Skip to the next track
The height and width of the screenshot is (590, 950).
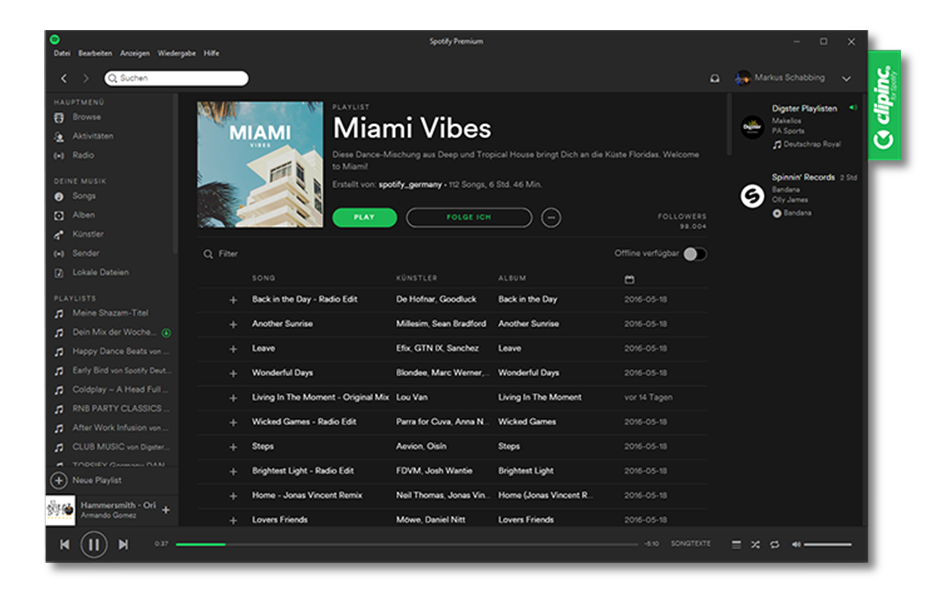tap(123, 545)
